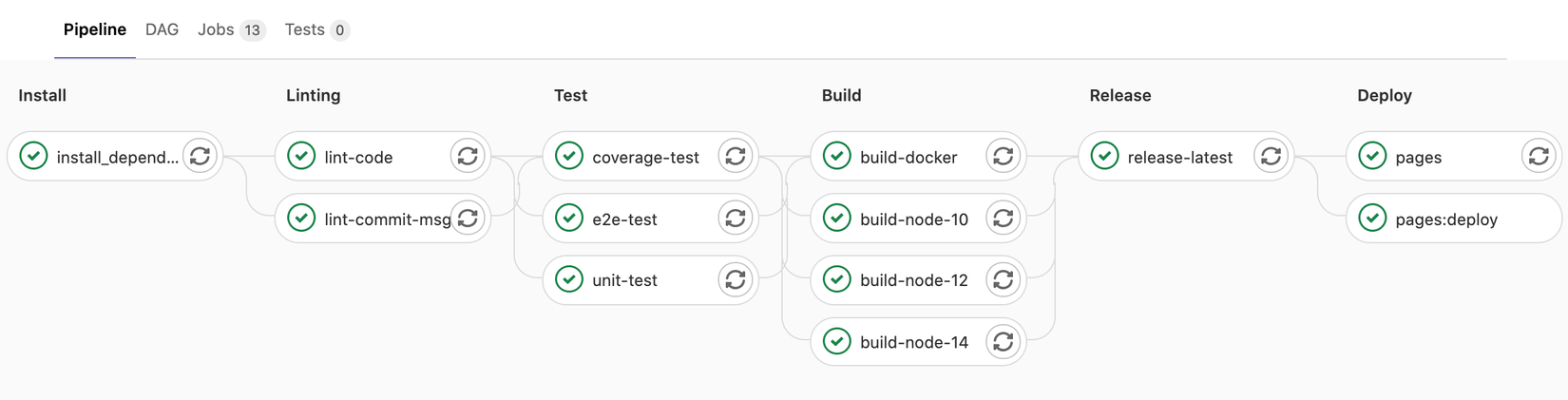Retry the release-latest job

1272,156
